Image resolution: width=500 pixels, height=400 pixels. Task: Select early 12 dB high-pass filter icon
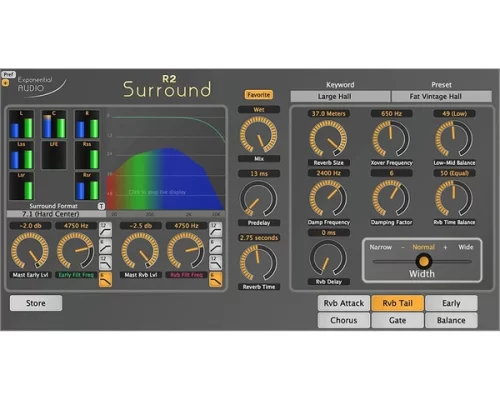tap(105, 230)
